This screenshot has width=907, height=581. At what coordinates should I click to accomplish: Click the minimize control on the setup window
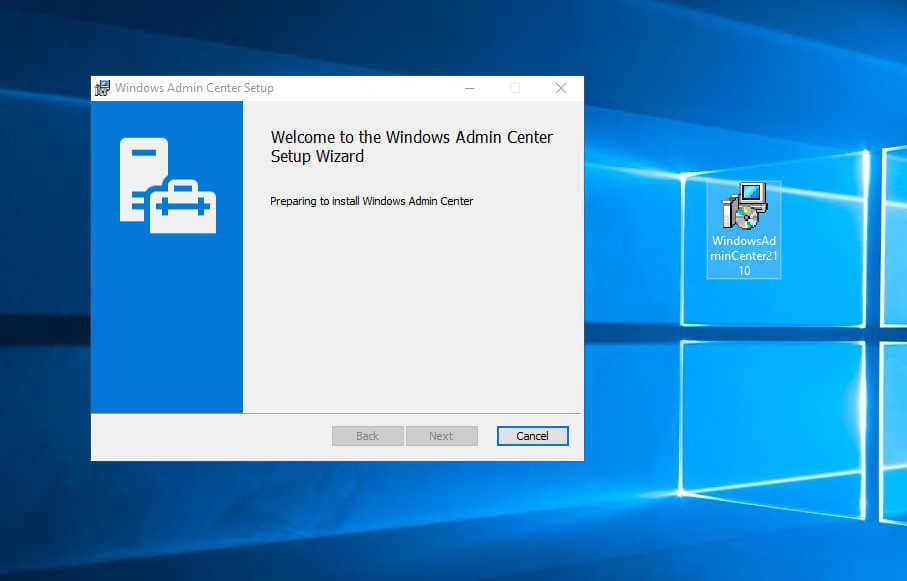(469, 88)
